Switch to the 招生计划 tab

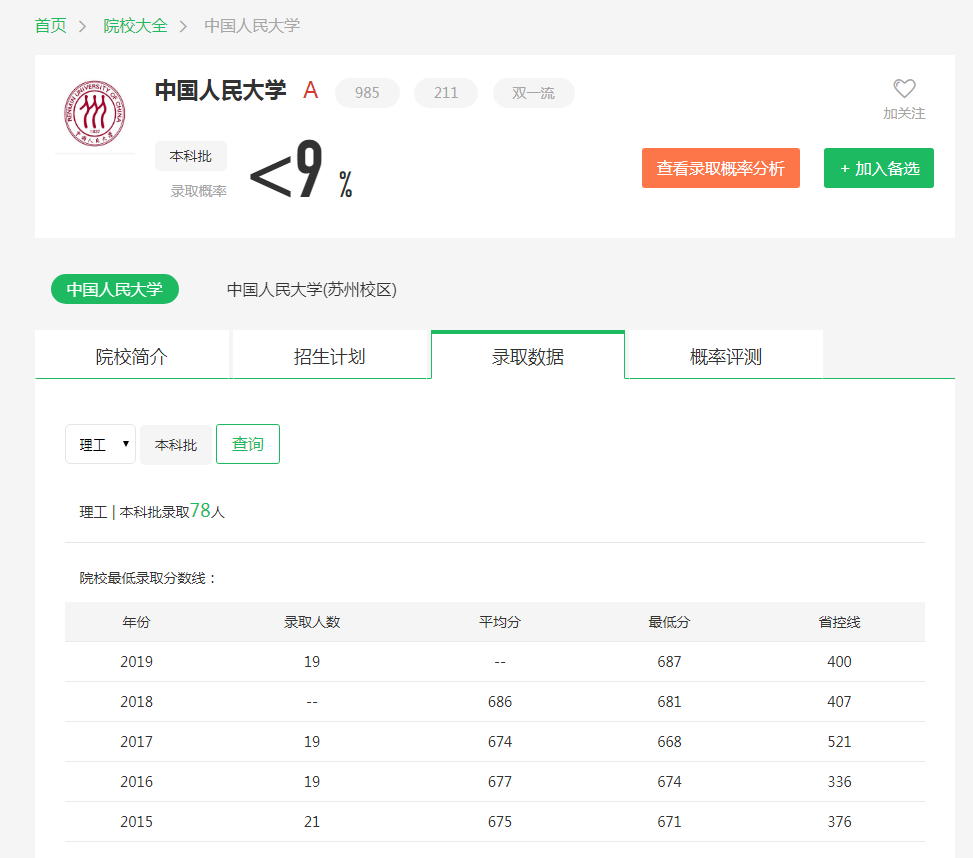point(330,354)
